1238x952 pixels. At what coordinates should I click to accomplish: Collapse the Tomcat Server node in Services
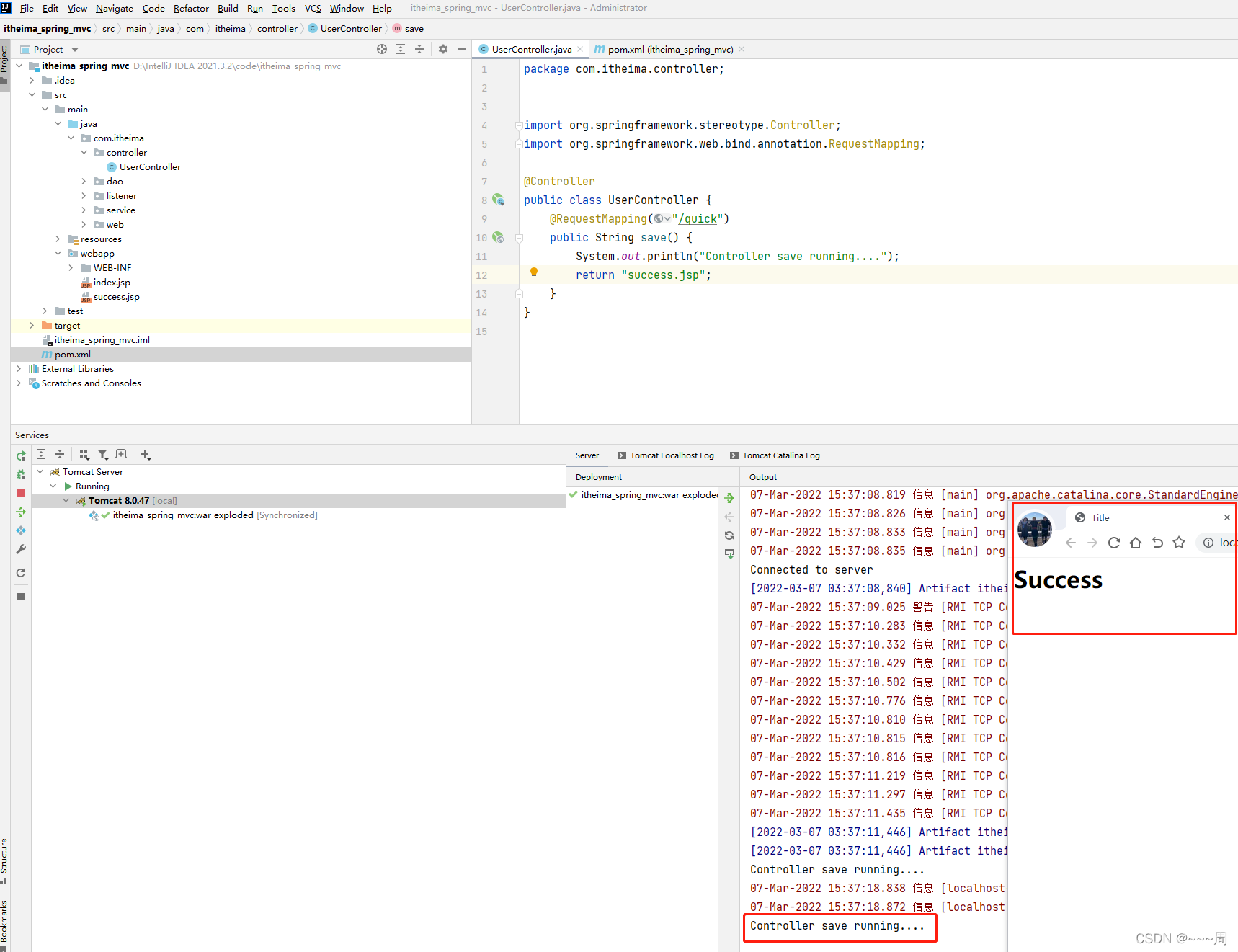40,471
